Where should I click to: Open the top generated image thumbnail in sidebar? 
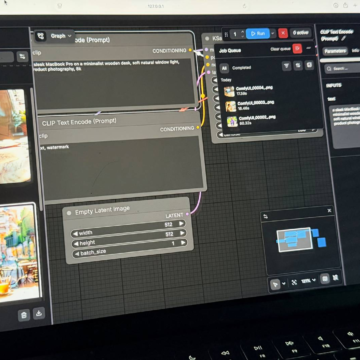tap(14, 136)
